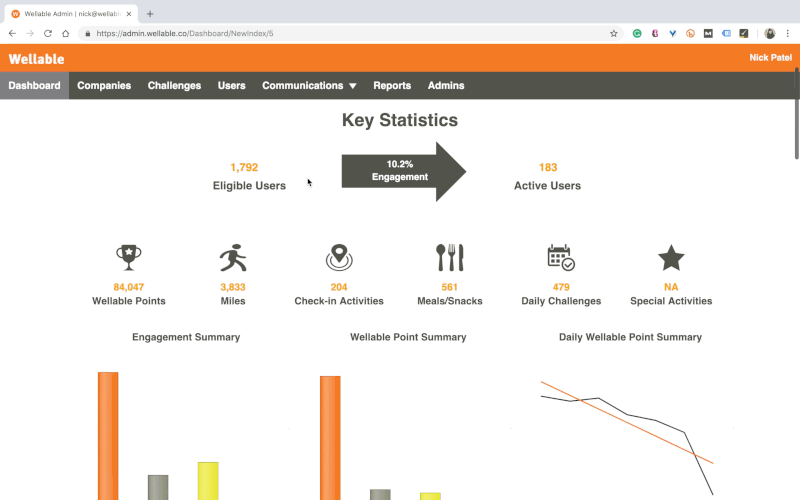The width and height of the screenshot is (800, 500).
Task: Select the Dashboard menu item
Action: click(x=34, y=86)
